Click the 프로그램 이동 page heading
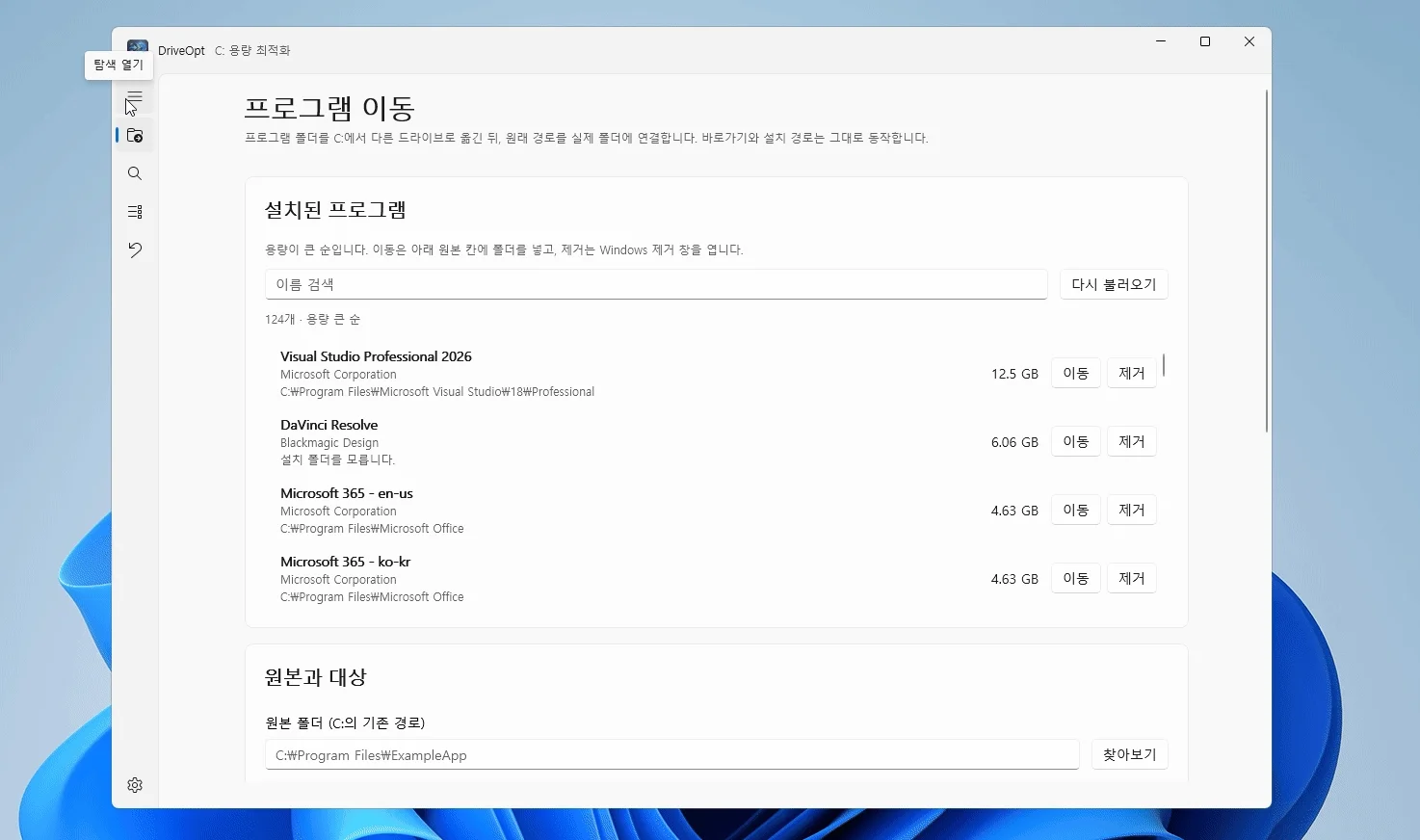 point(329,108)
